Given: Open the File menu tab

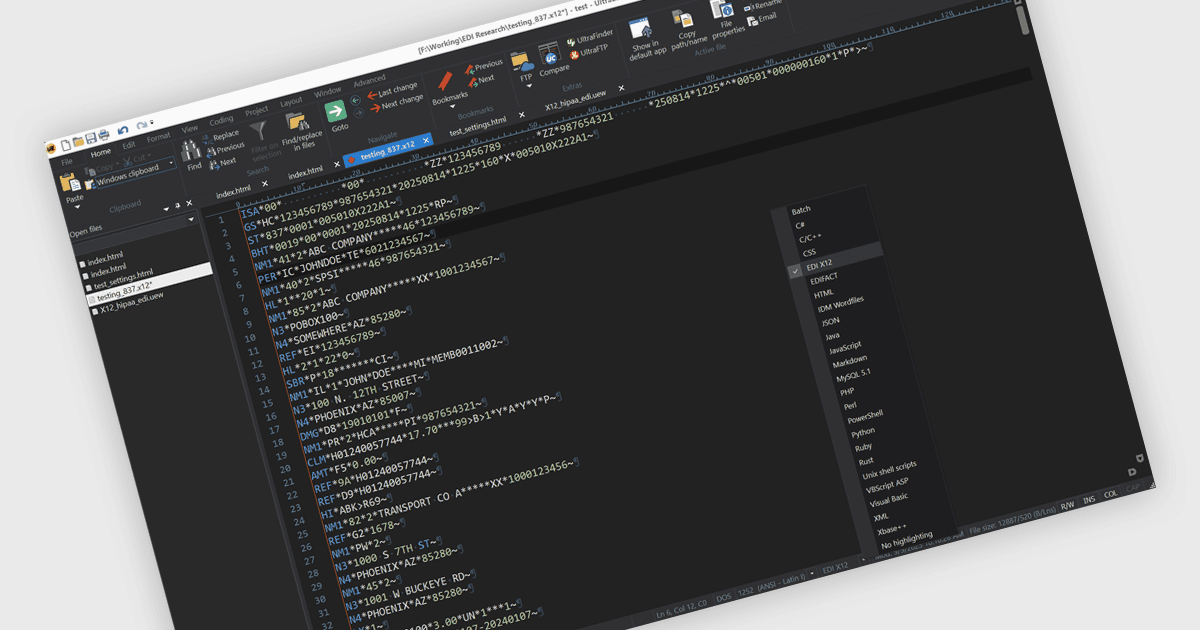Looking at the screenshot, I should (x=67, y=160).
